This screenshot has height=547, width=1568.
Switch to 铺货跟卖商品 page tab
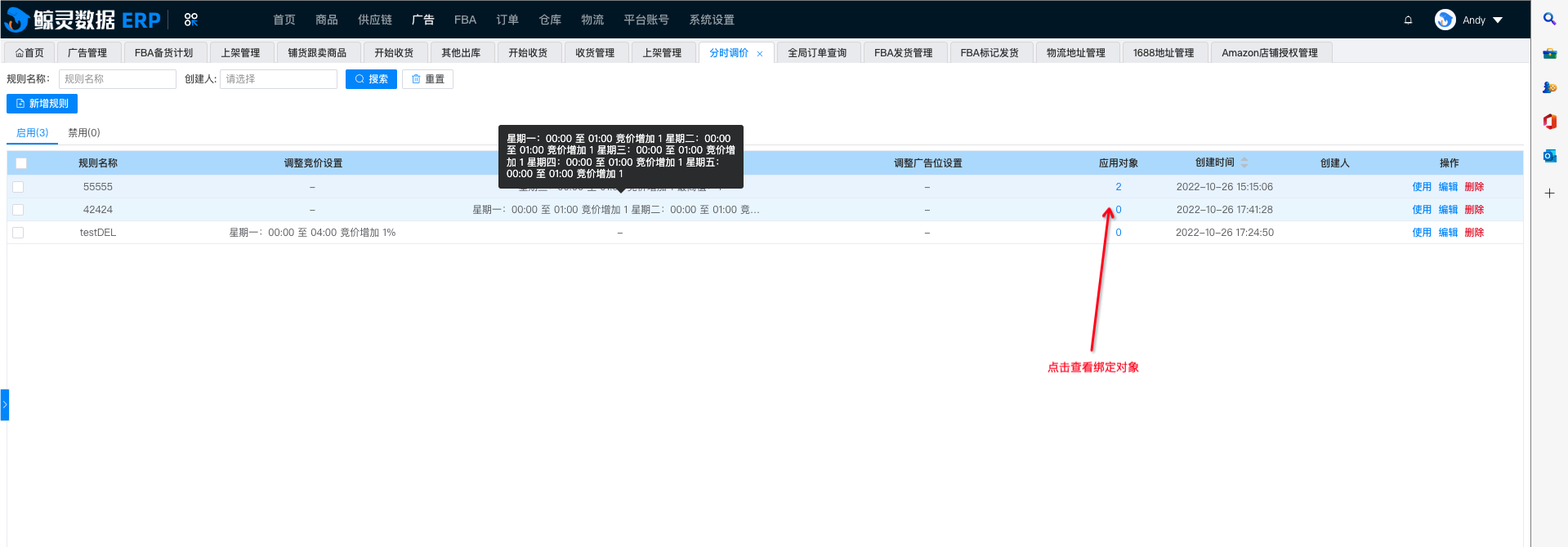pyautogui.click(x=317, y=53)
